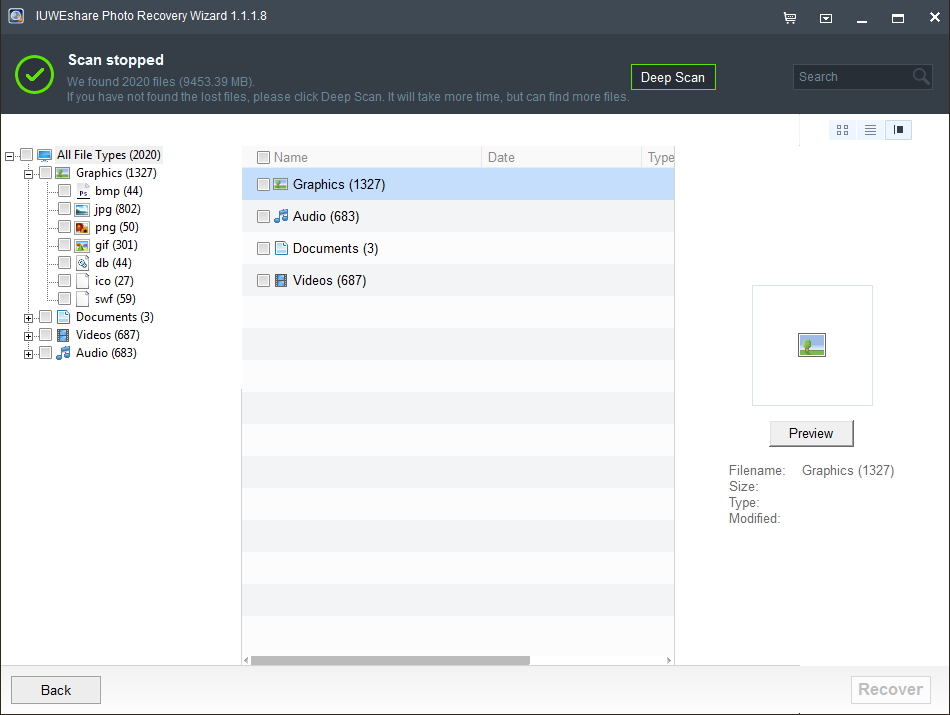This screenshot has width=950, height=715.
Task: Tick the bmp (44) checkbox
Action: [x=64, y=191]
